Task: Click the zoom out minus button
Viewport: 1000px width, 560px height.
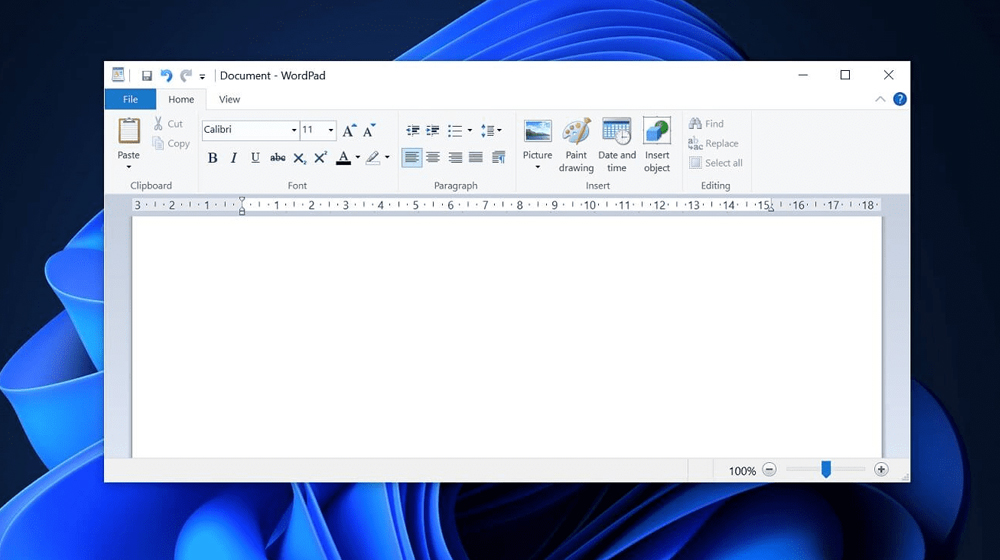Action: 769,470
